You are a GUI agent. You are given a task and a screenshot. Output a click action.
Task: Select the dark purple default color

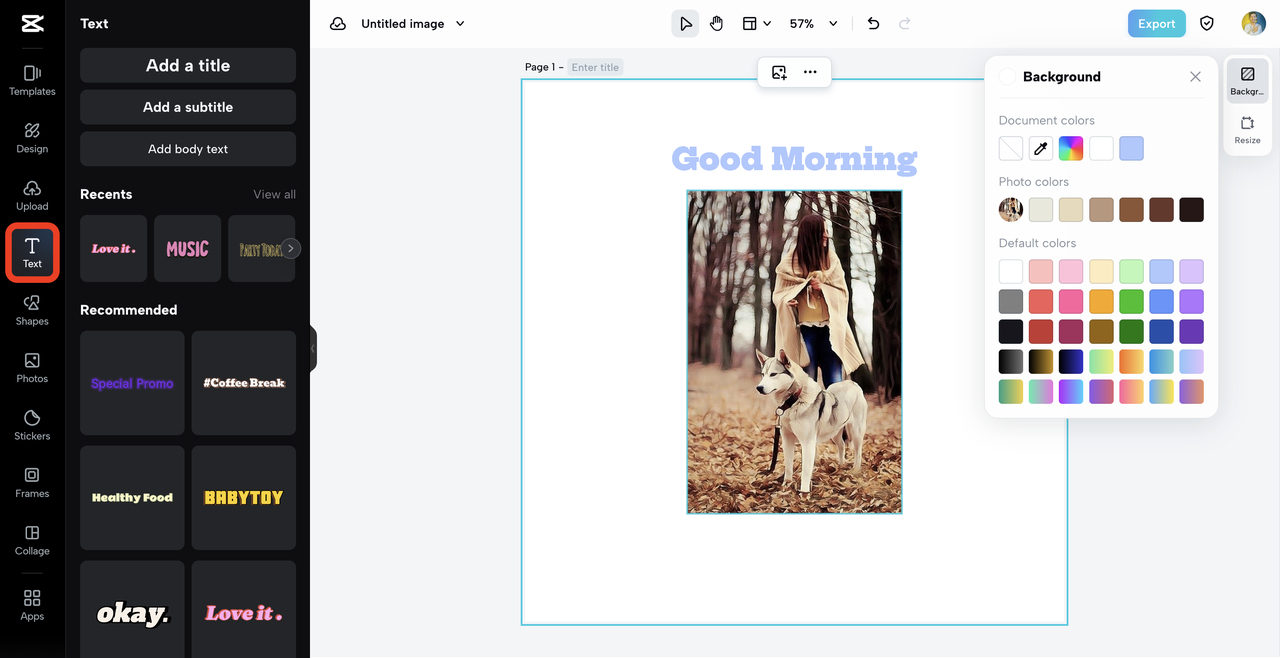(1191, 331)
